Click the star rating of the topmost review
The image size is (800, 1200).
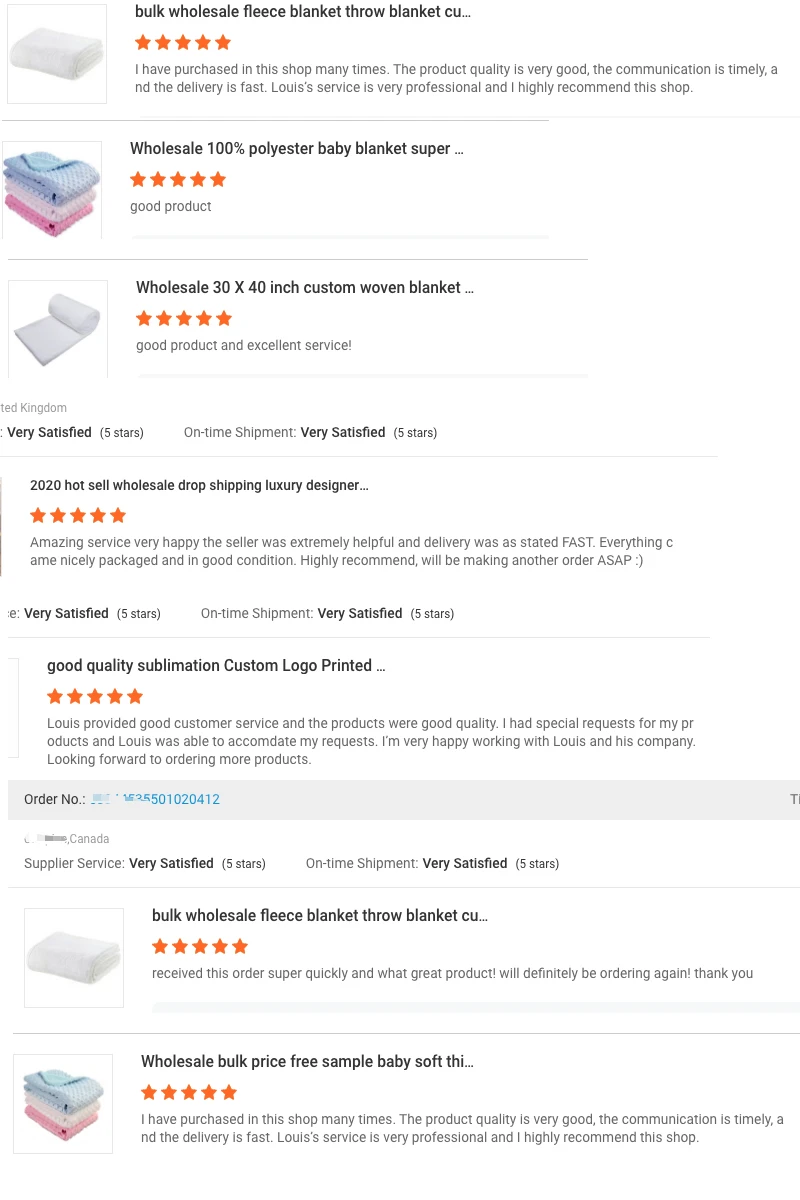[x=183, y=43]
